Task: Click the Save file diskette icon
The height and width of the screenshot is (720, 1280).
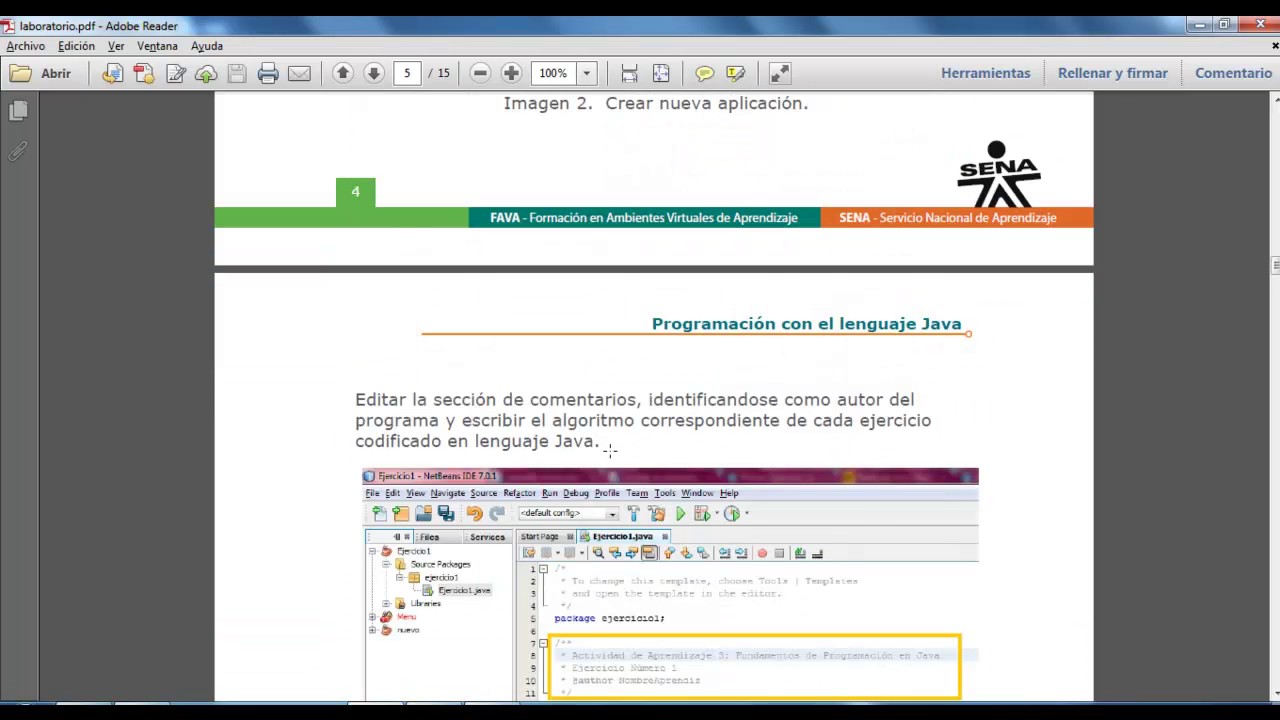Action: tap(237, 73)
